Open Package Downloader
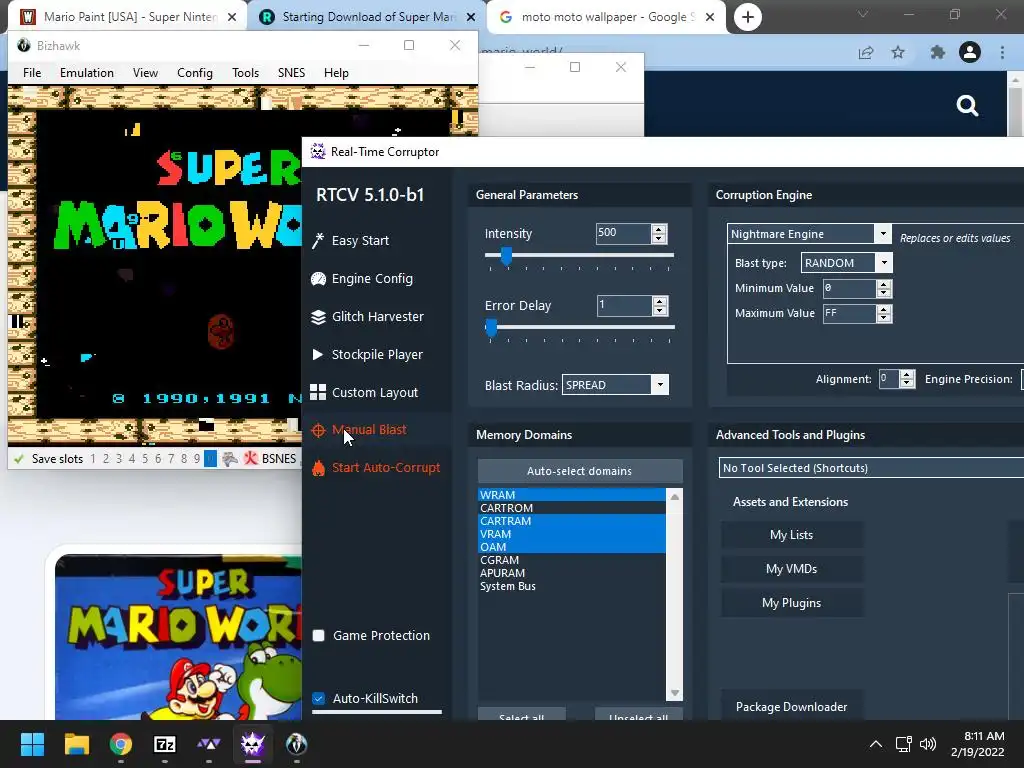 (x=792, y=706)
